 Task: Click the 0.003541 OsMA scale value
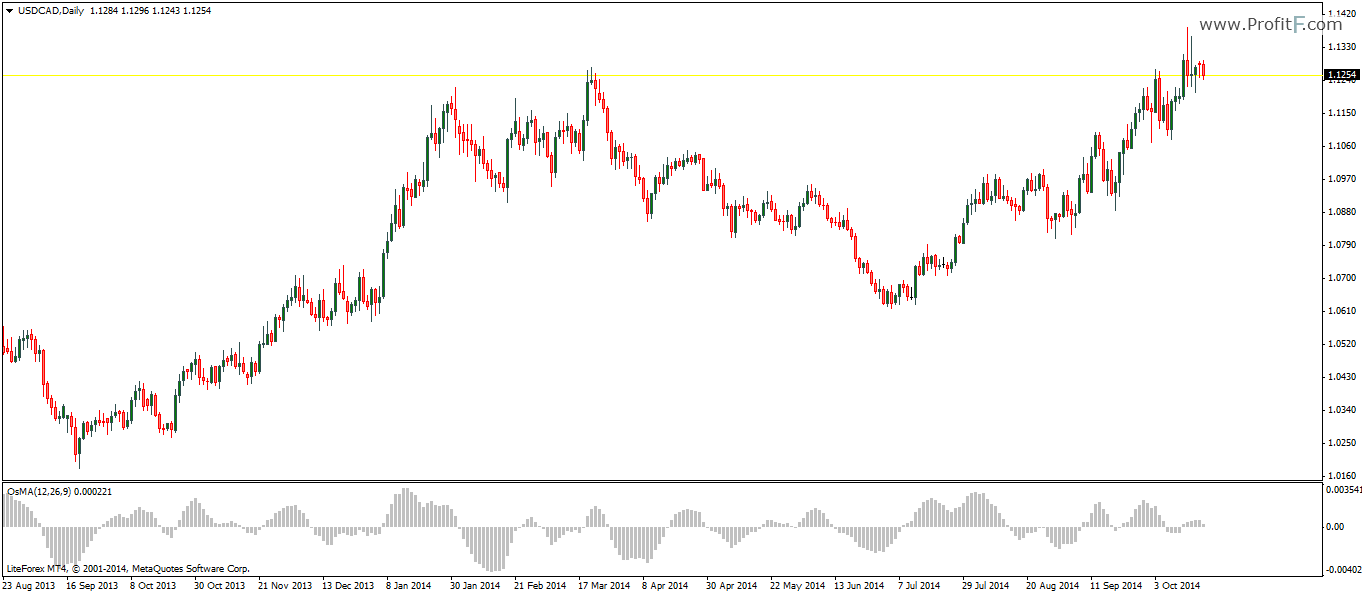coord(1343,490)
